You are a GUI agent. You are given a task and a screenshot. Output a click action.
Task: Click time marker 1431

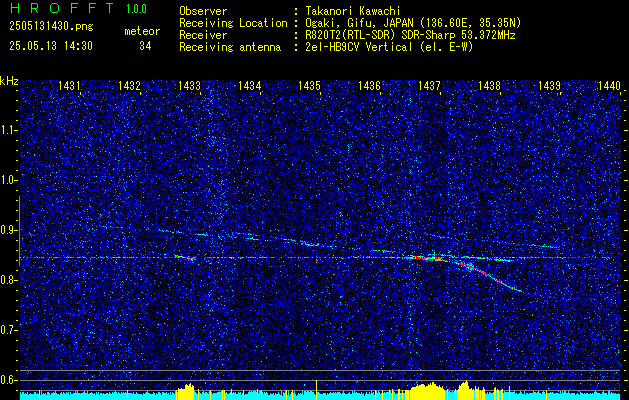tap(69, 85)
